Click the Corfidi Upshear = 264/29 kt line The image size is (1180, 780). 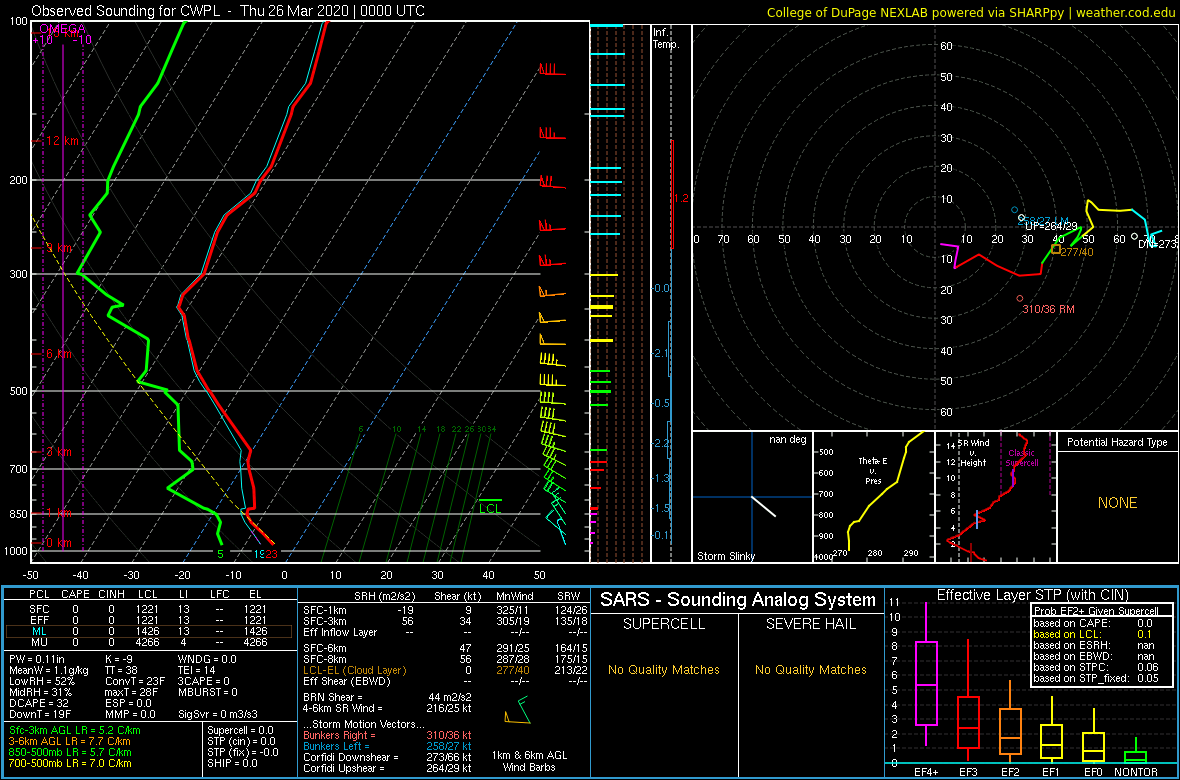[x=387, y=767]
